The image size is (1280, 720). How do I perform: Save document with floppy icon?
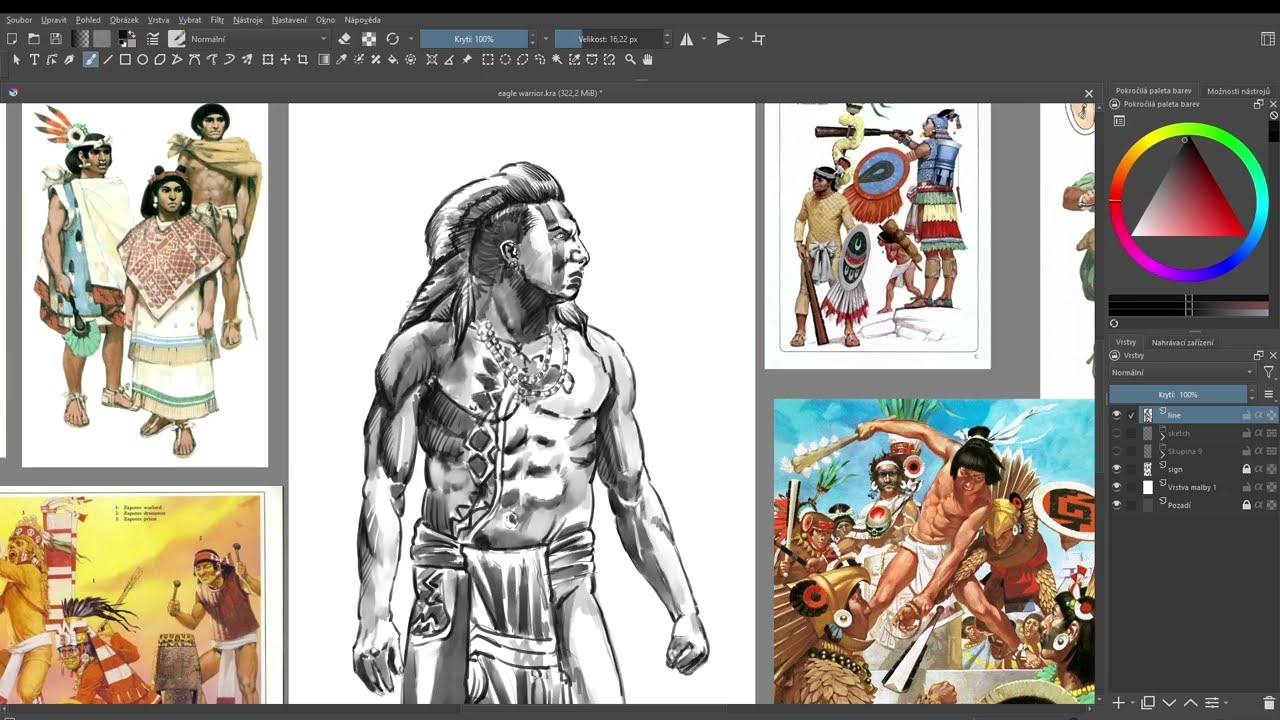[56, 39]
